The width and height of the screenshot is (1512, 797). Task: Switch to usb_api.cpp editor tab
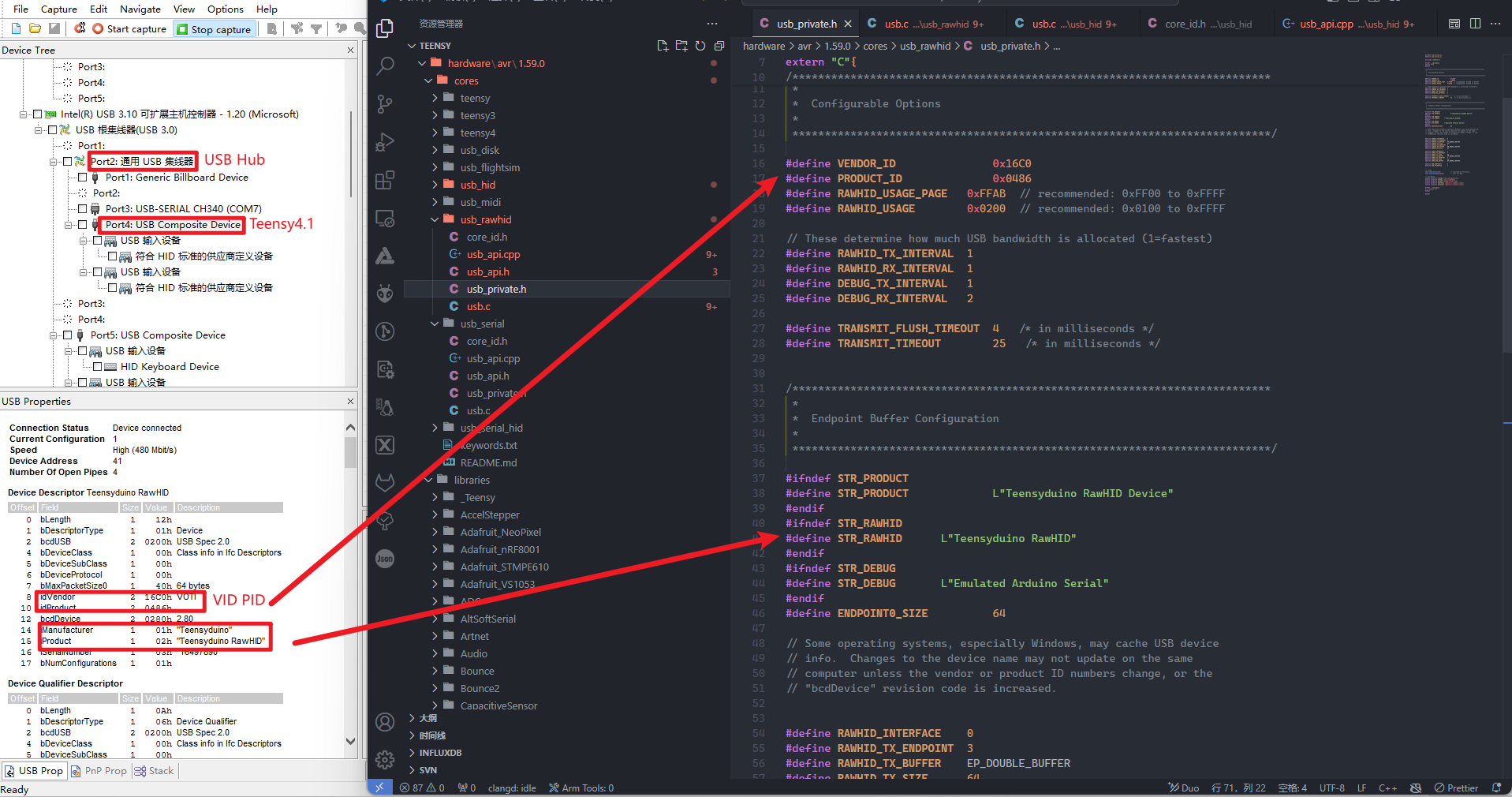(x=1354, y=24)
